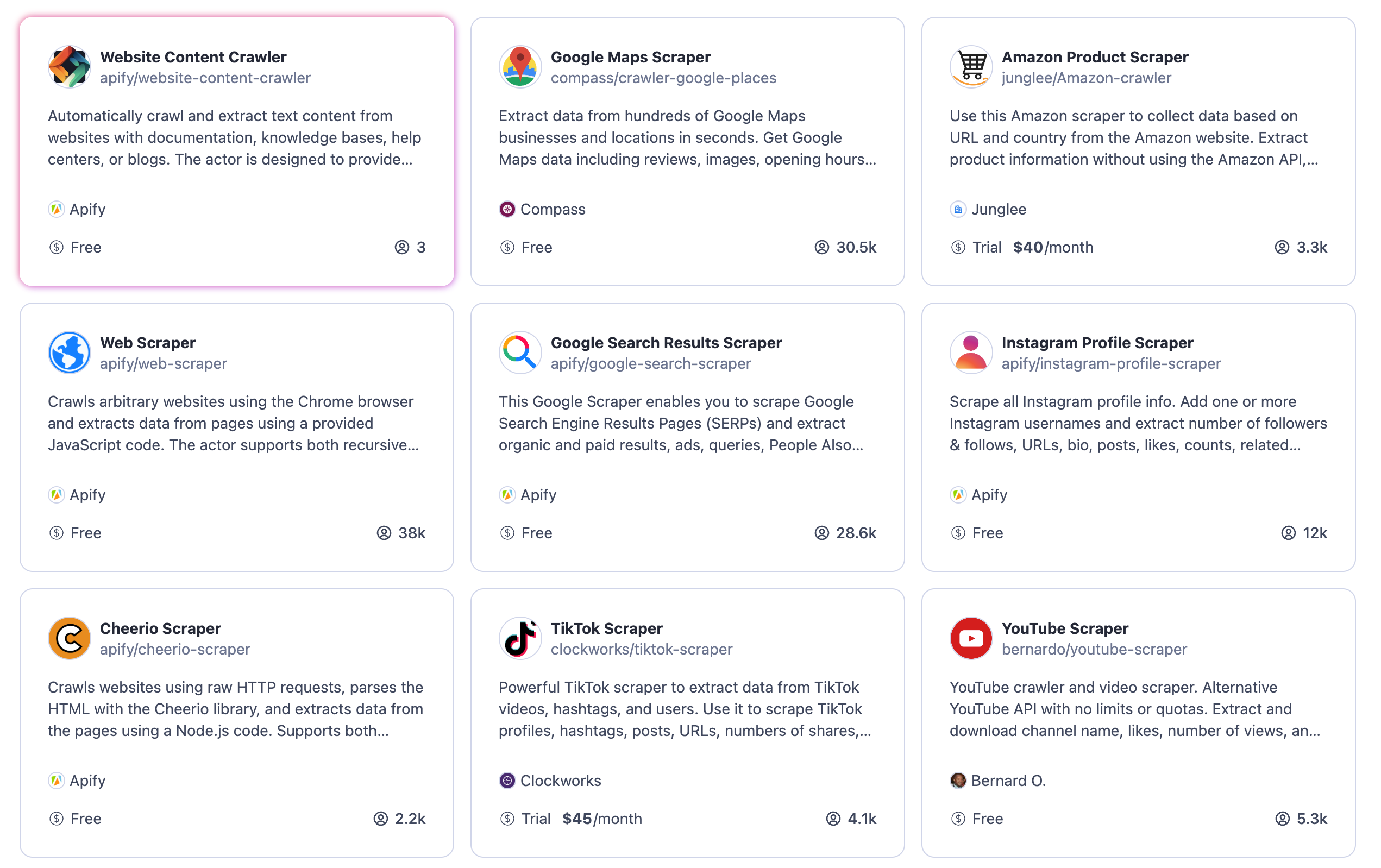Click the Cheerio Scraper orange C icon
The image size is (1381, 868).
[70, 638]
